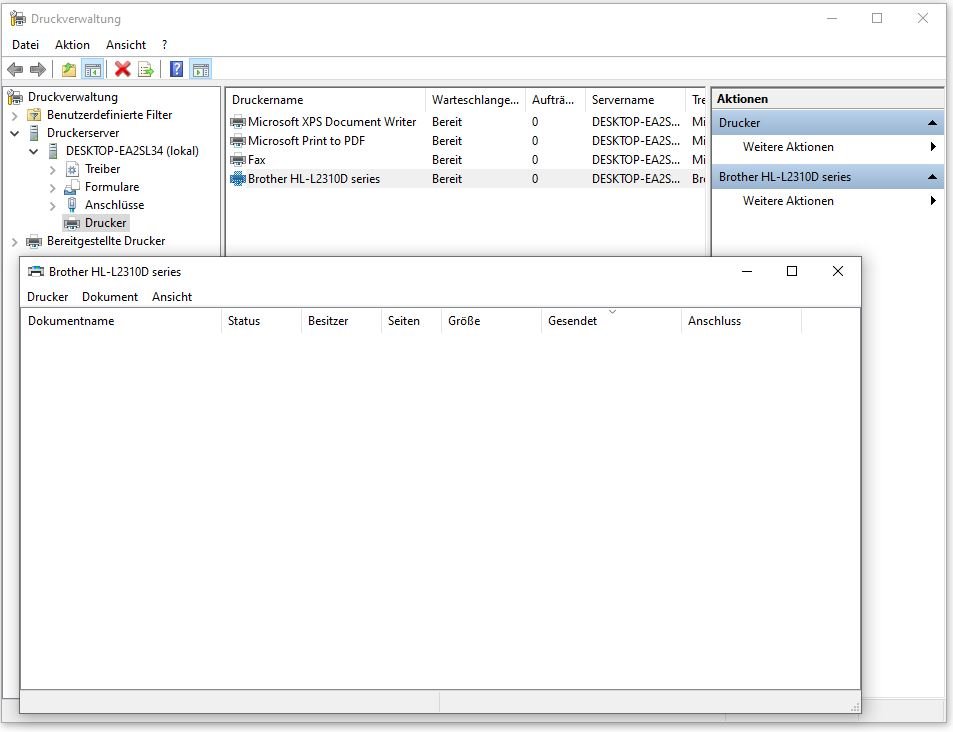Click the Fax printer icon in list
The height and width of the screenshot is (732, 953).
[x=238, y=160]
